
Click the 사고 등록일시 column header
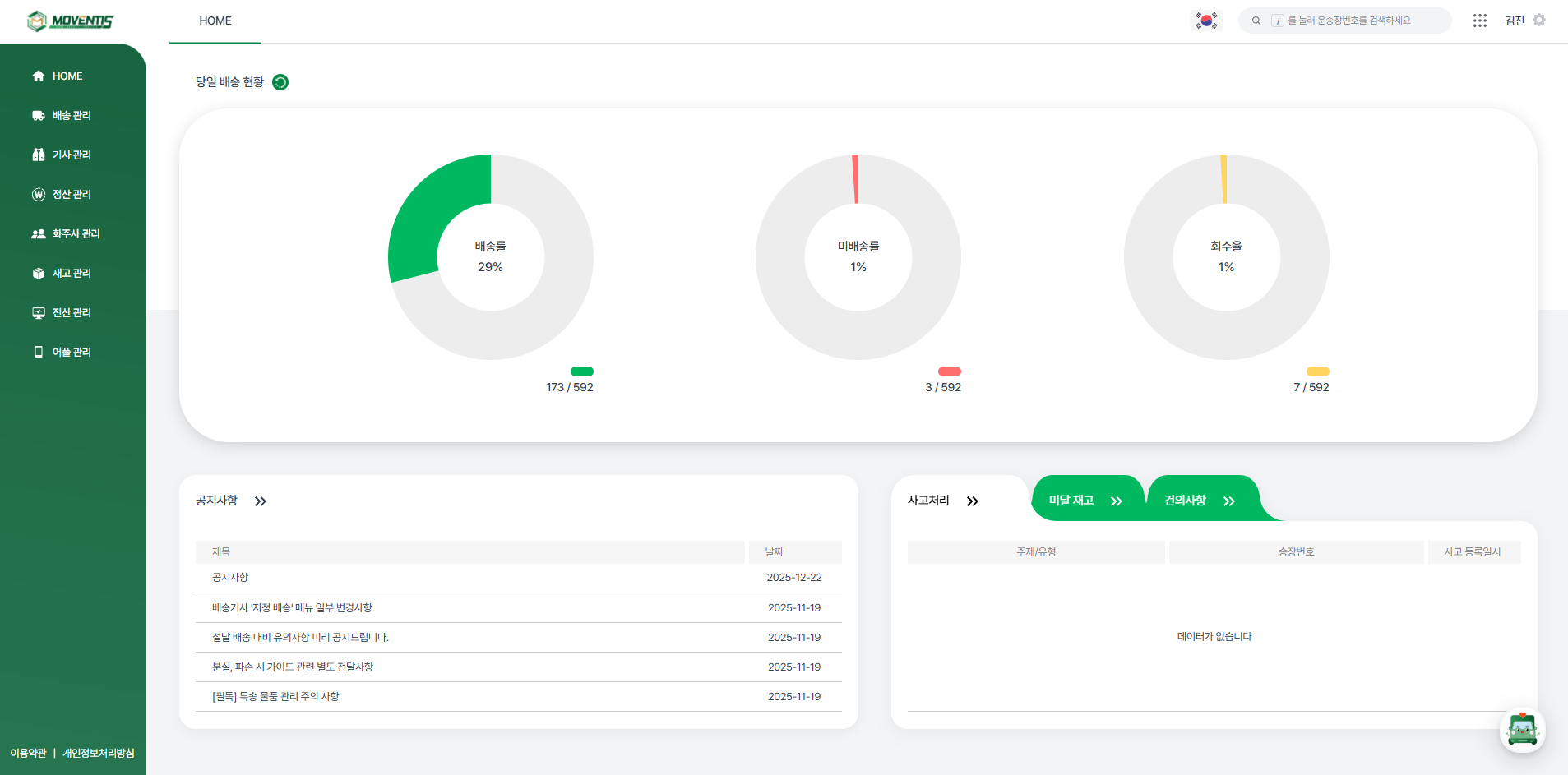pos(1474,551)
